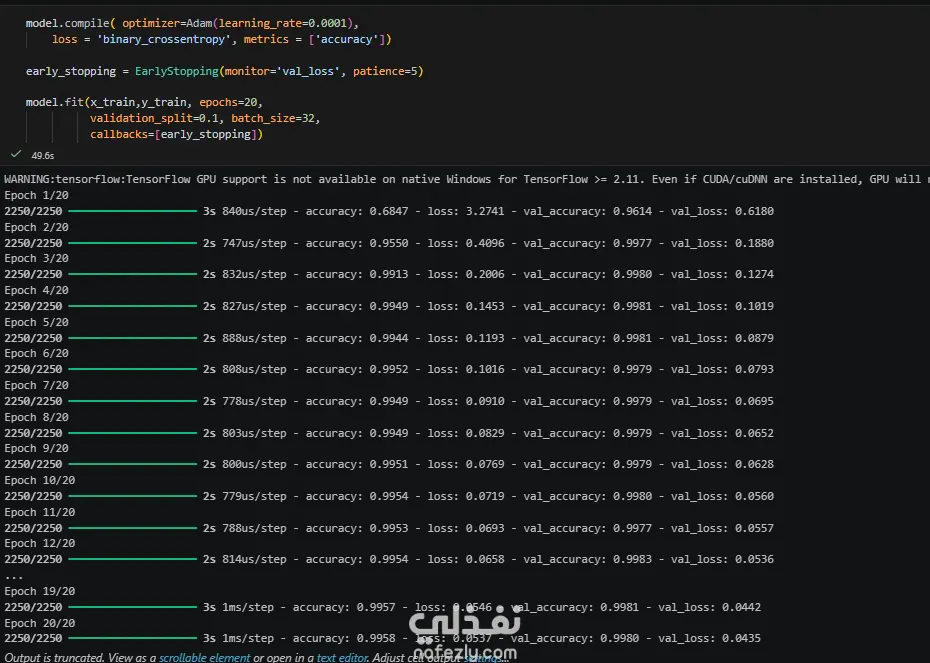Screen dimensions: 930x663
Task: Click 'val_loss: 0.1880' in epoch 2 row
Action: [722, 243]
